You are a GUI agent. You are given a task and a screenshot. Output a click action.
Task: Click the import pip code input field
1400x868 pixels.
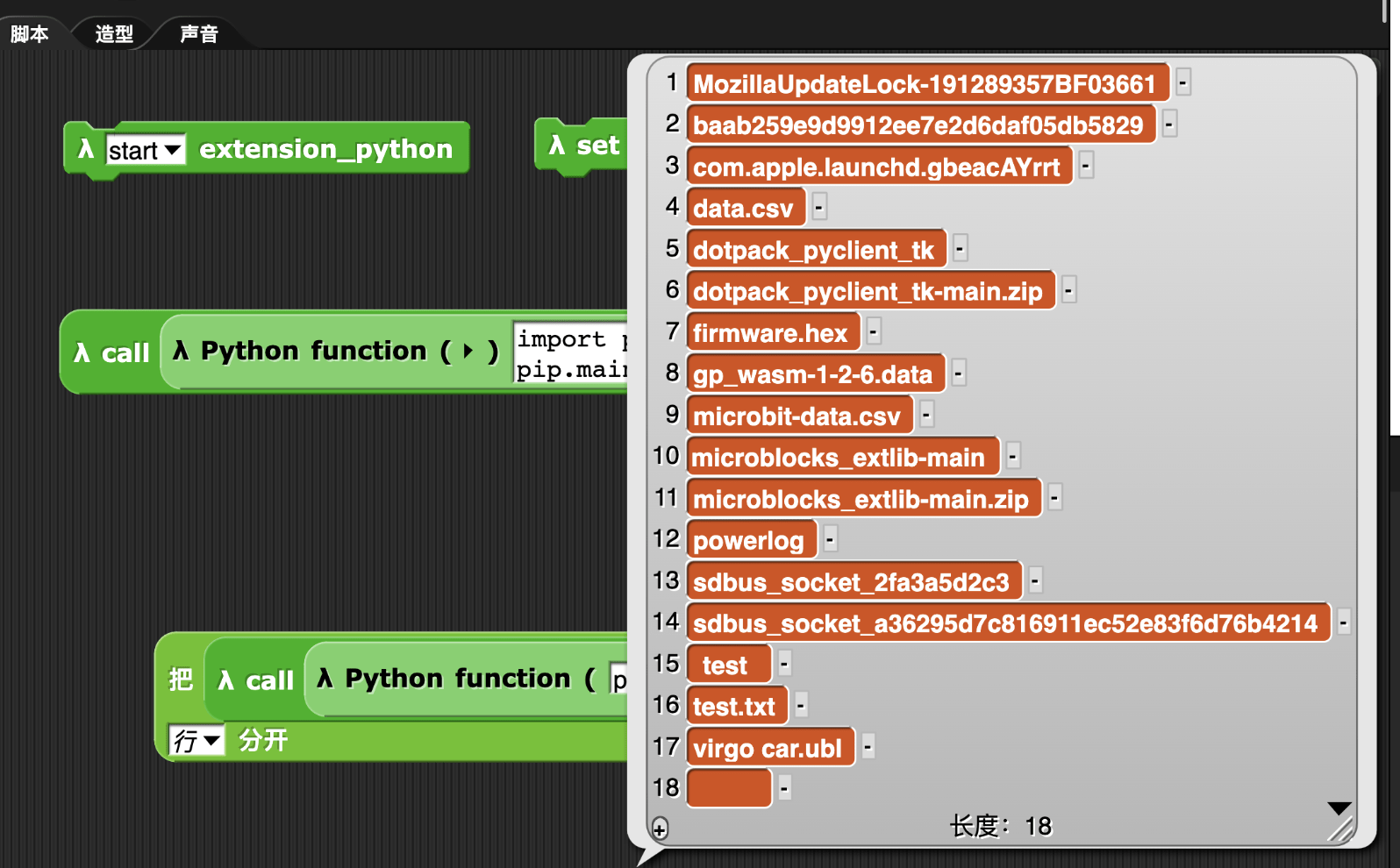[x=571, y=353]
